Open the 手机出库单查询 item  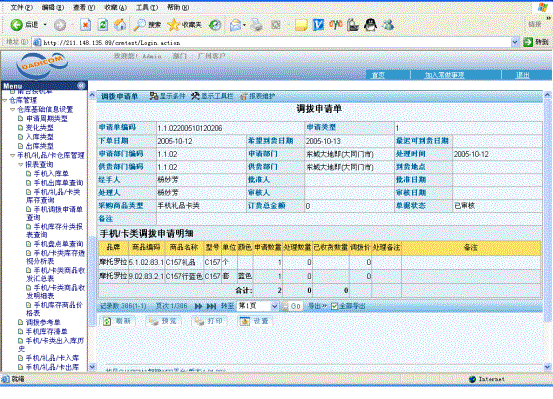click(58, 183)
